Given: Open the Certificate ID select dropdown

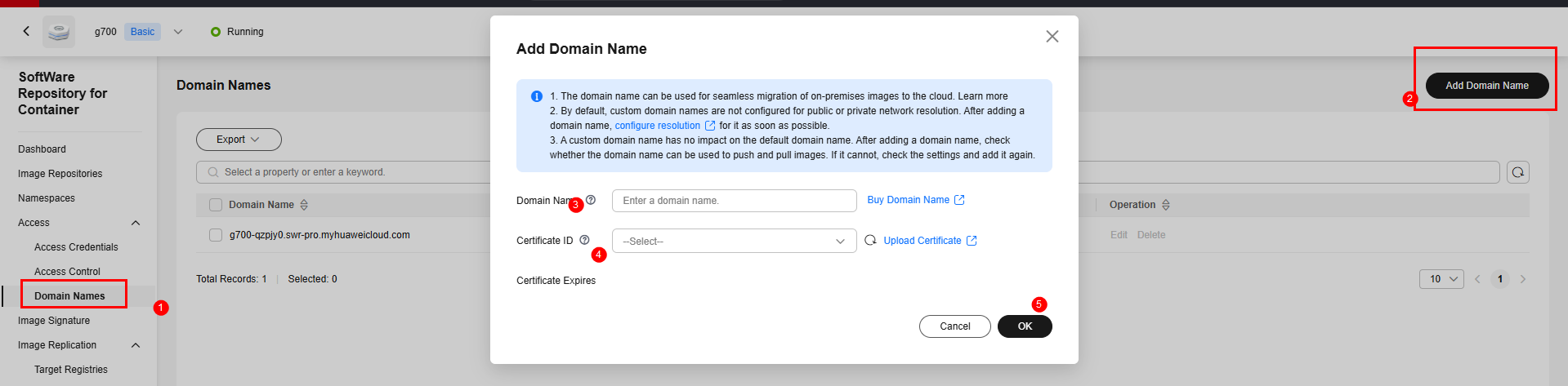Looking at the screenshot, I should (734, 241).
